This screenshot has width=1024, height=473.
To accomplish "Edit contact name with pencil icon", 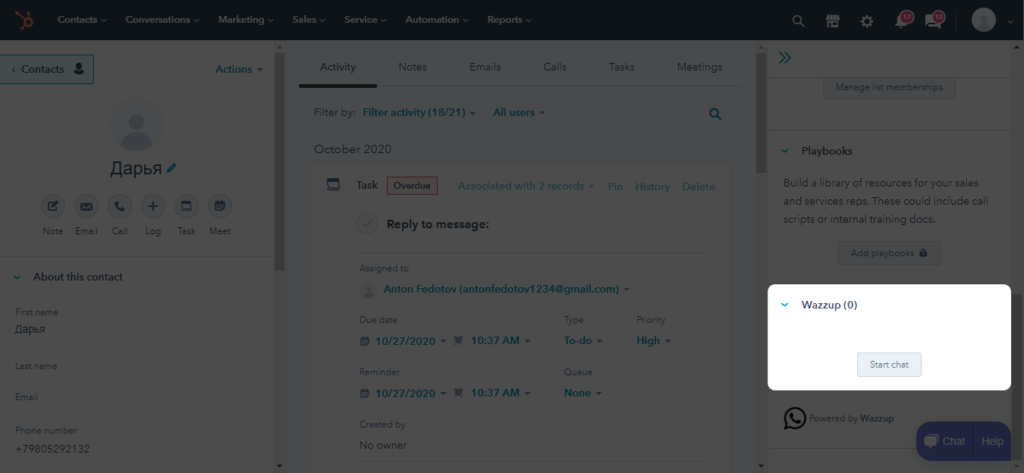I will click(172, 168).
